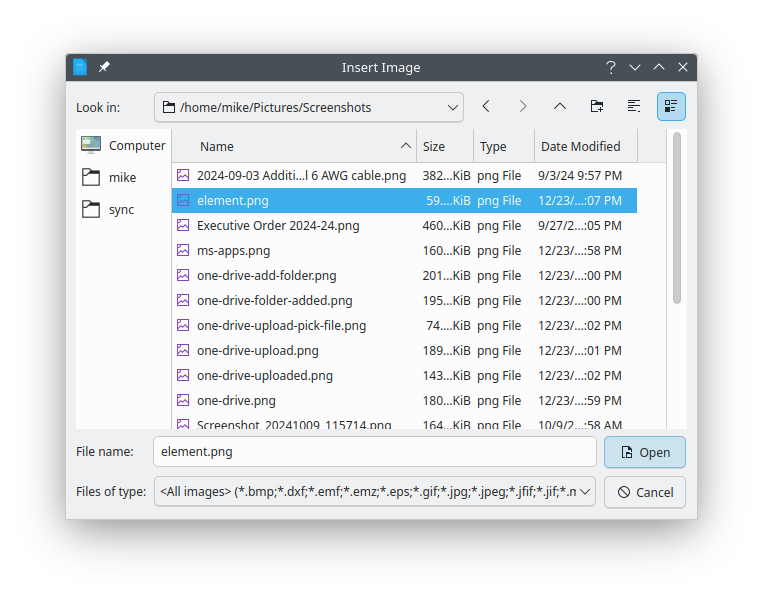Minimize dialog with titlebar down chevron
Image resolution: width=763 pixels, height=597 pixels.
(635, 67)
